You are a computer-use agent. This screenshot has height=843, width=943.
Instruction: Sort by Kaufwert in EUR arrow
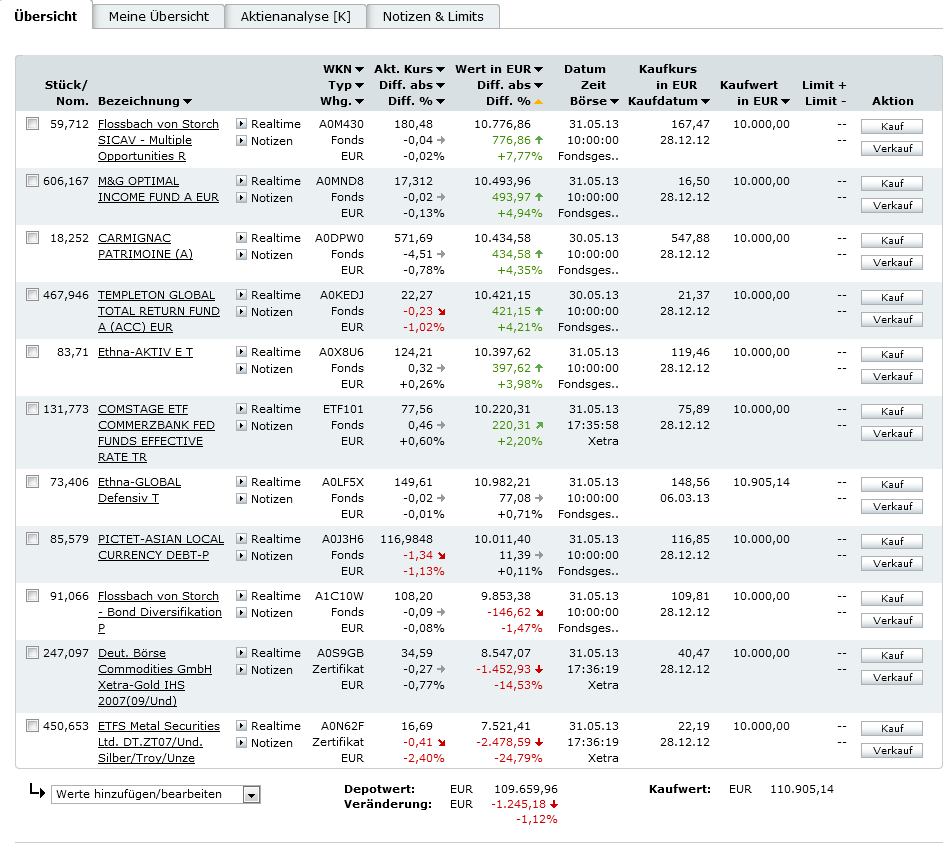(x=785, y=102)
